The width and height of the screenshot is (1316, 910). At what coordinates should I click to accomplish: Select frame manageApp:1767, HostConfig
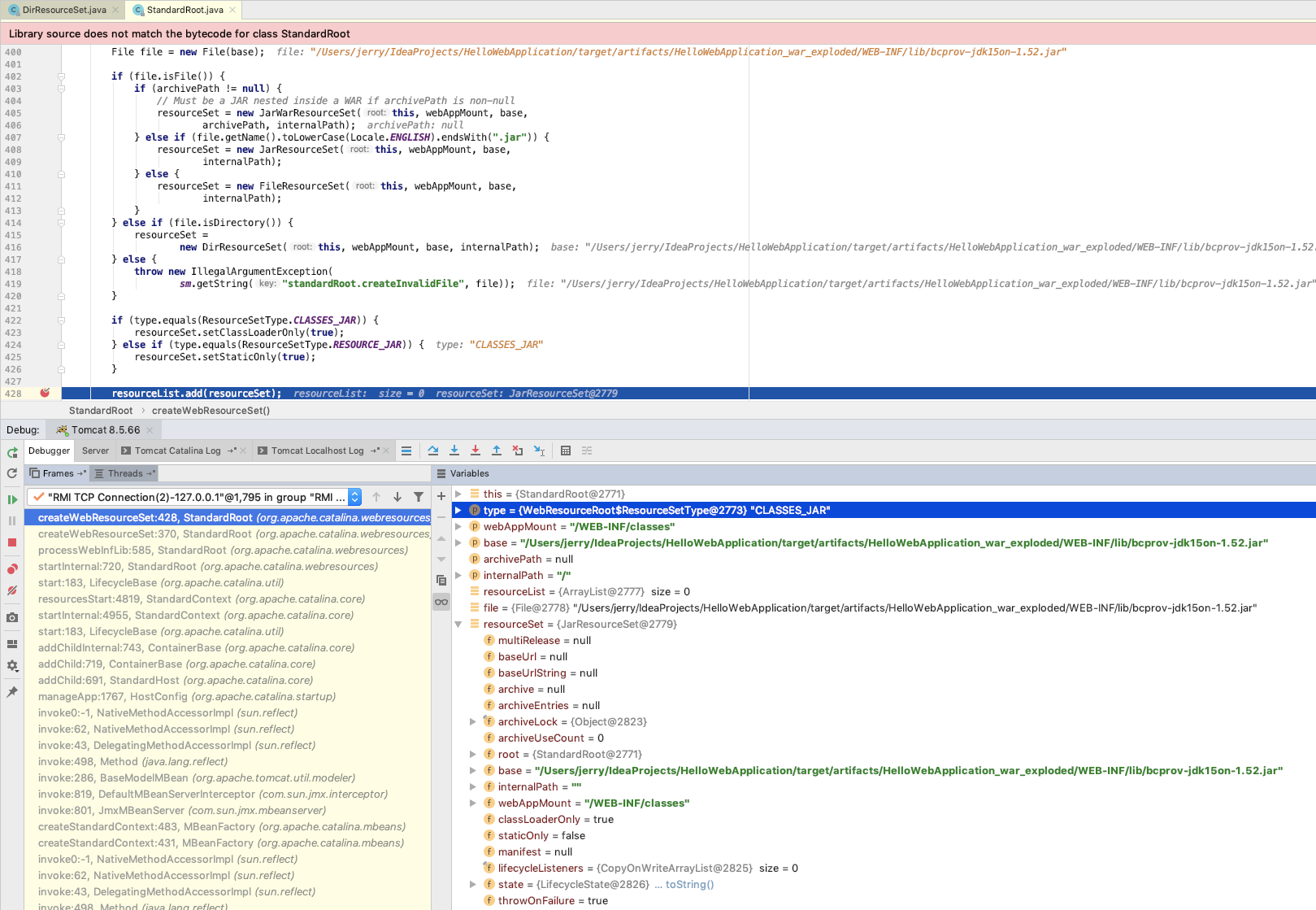point(228,696)
